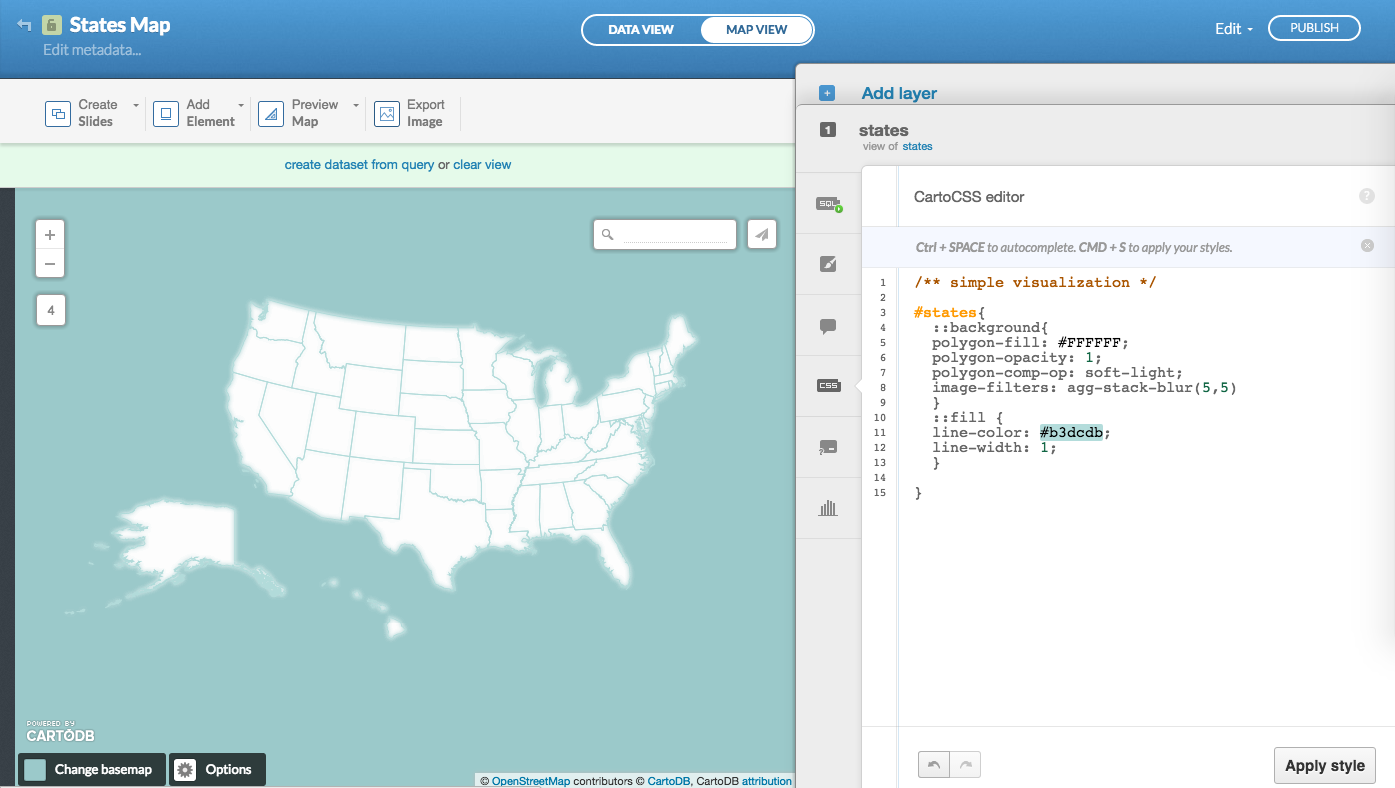Expand the Edit dropdown menu
Viewport: 1395px width, 788px height.
1233,29
